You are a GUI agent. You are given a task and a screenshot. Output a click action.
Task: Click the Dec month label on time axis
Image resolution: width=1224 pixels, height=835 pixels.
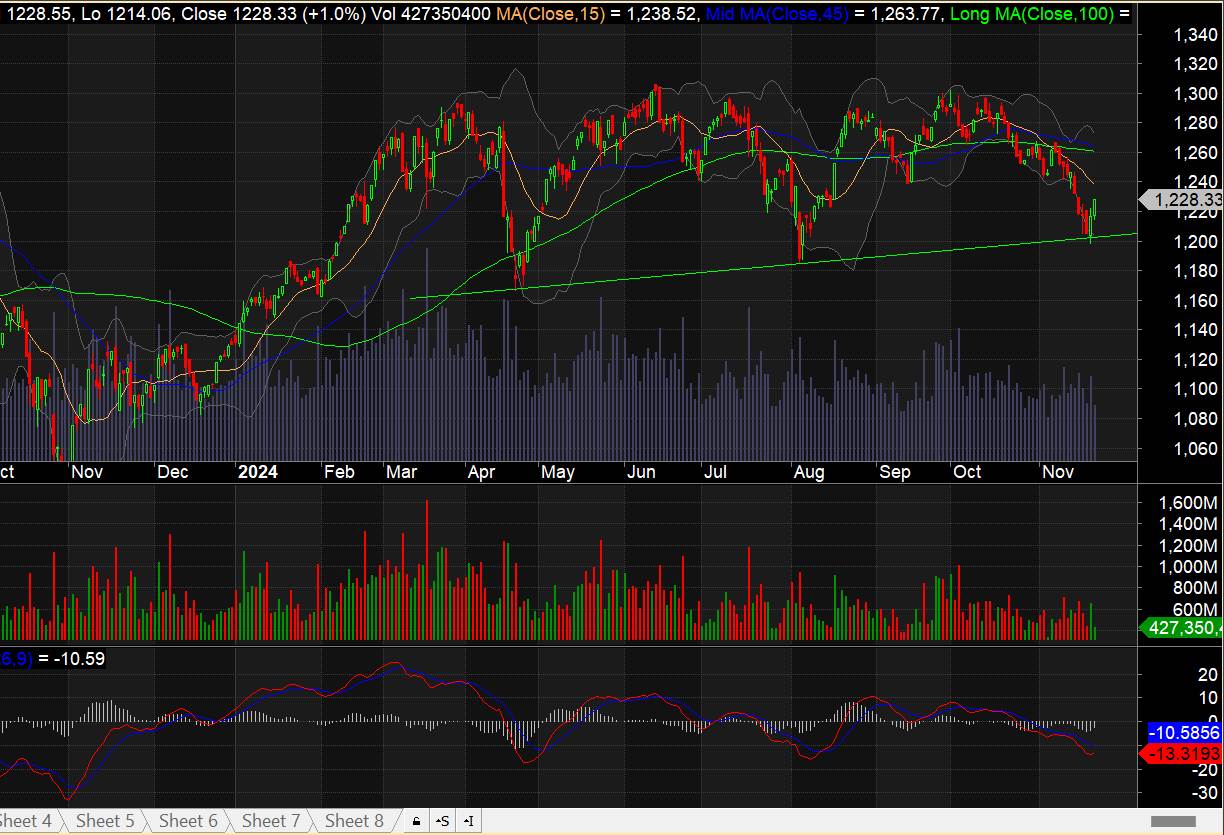(174, 471)
